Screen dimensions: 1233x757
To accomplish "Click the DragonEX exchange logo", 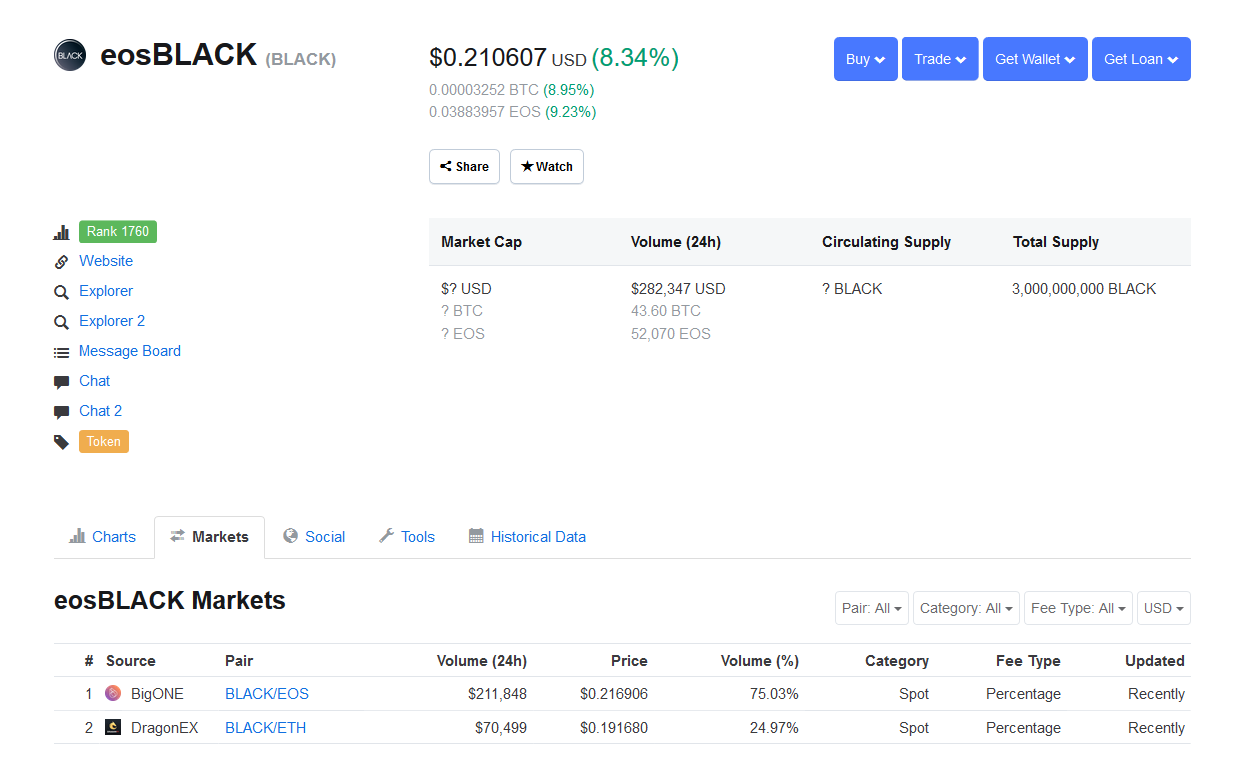I will click(113, 727).
